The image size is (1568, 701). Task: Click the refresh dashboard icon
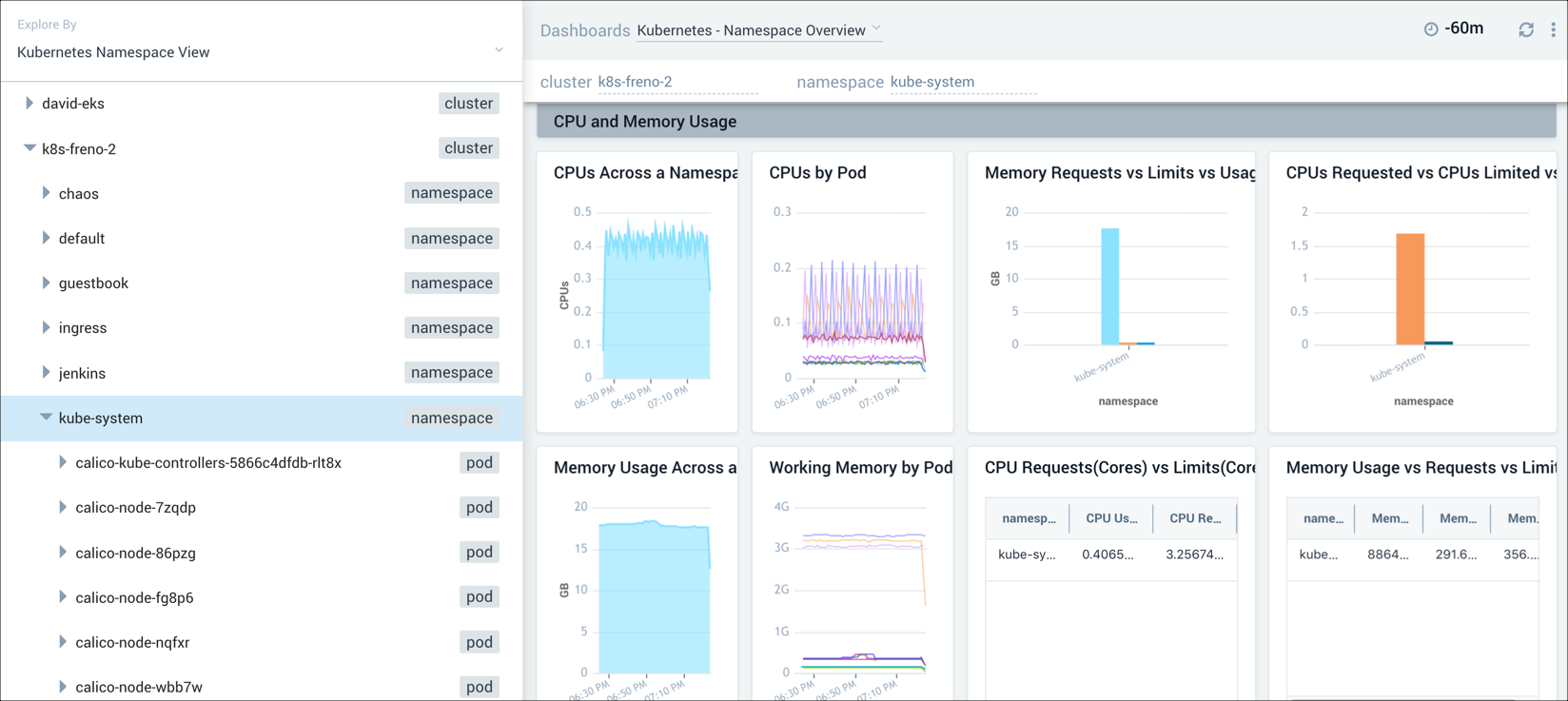[1526, 29]
